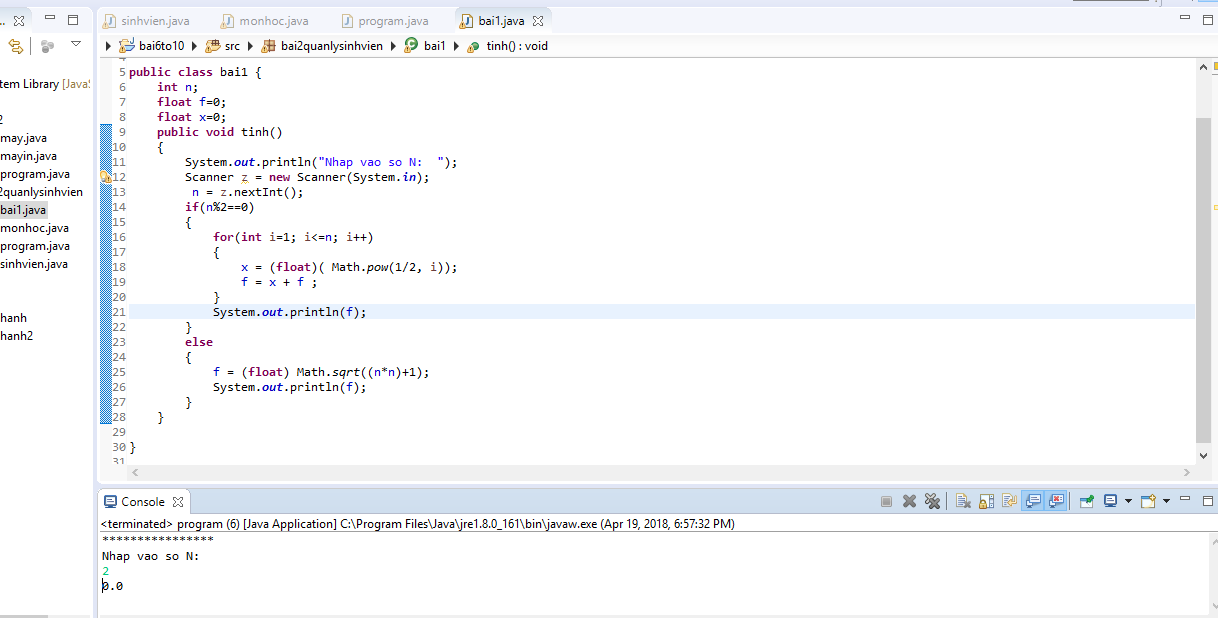Screen dimensions: 1218x618
Task: Toggle Show Console on Standard Error change
Action: click(x=1056, y=501)
